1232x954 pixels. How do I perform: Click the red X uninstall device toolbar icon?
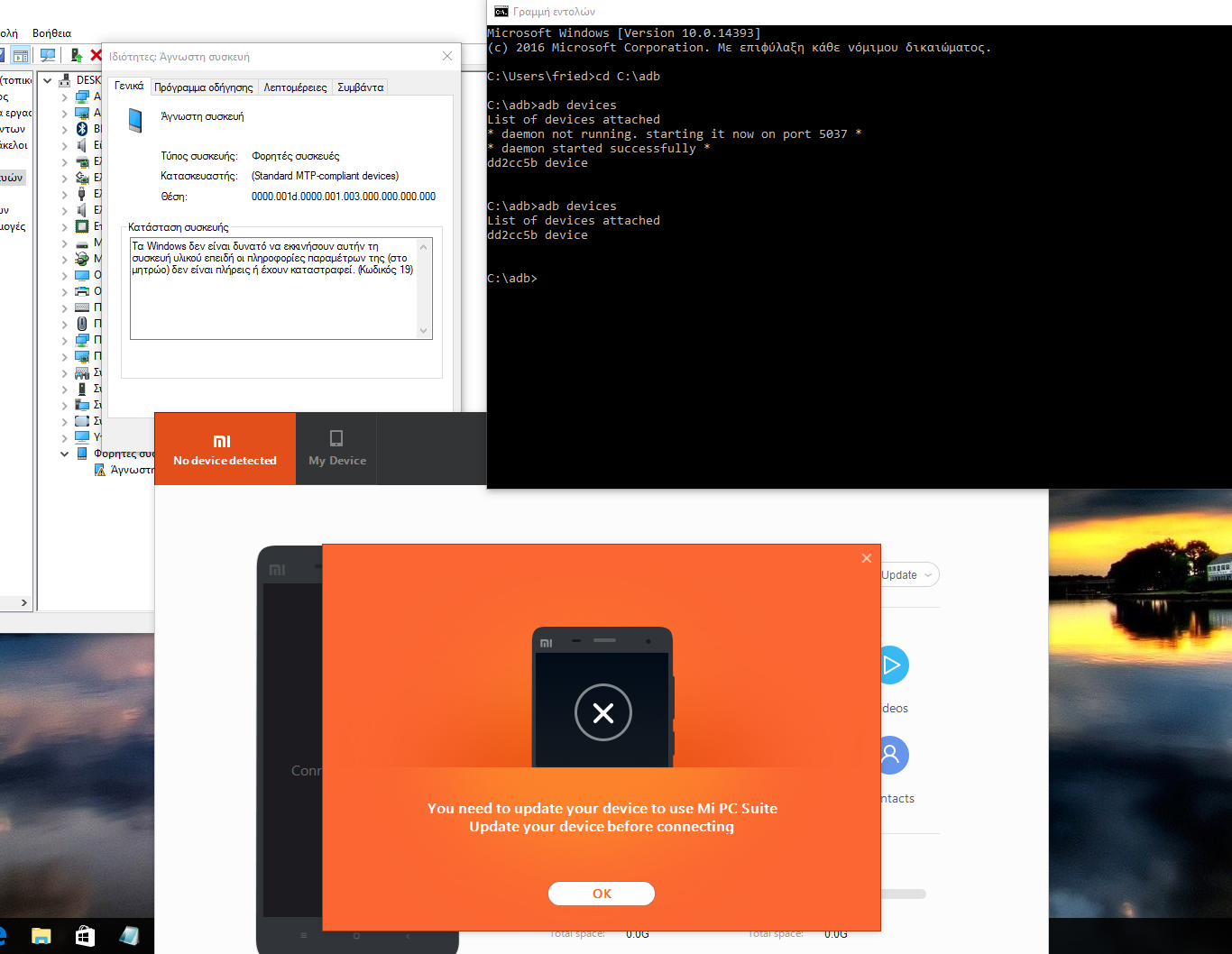point(97,56)
